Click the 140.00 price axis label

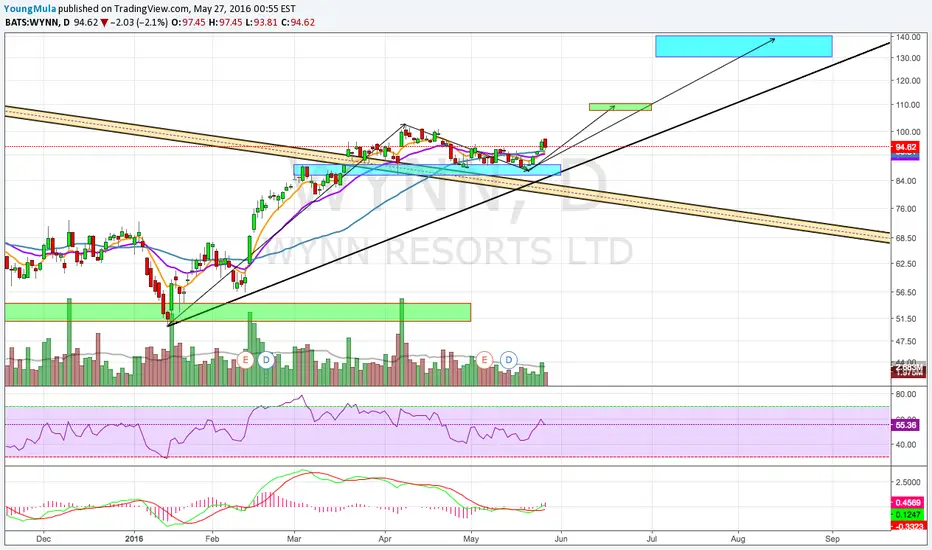[x=908, y=37]
